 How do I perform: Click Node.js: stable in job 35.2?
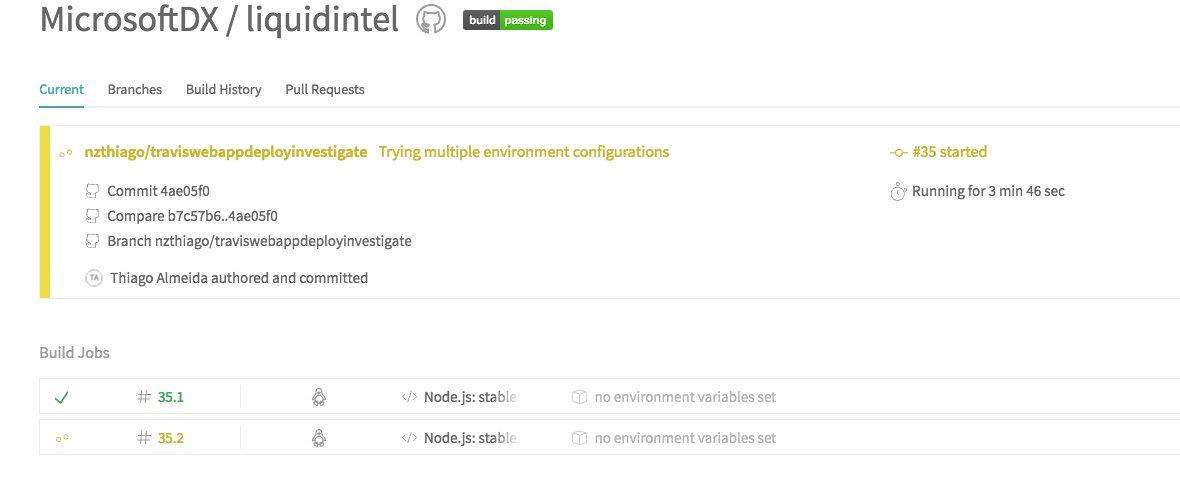point(470,438)
